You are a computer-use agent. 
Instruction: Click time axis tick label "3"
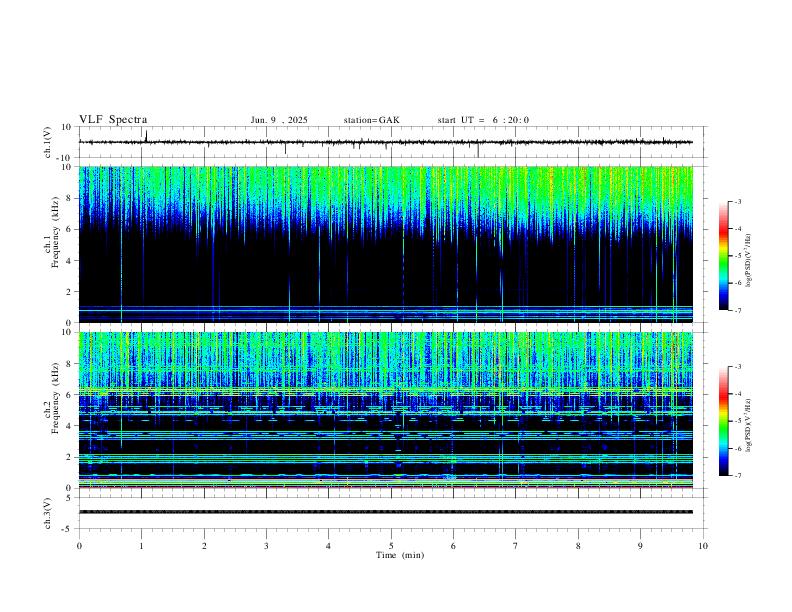(266, 546)
